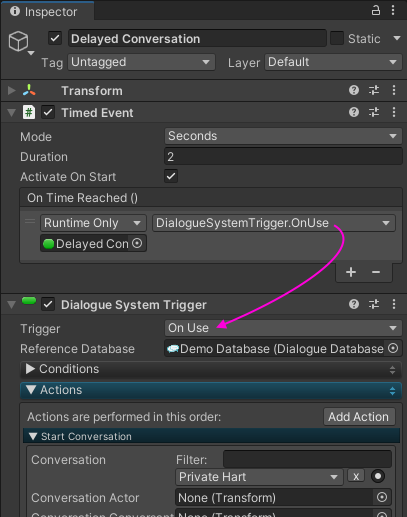Open Dialogue System Trigger more options menu

coord(394,304)
